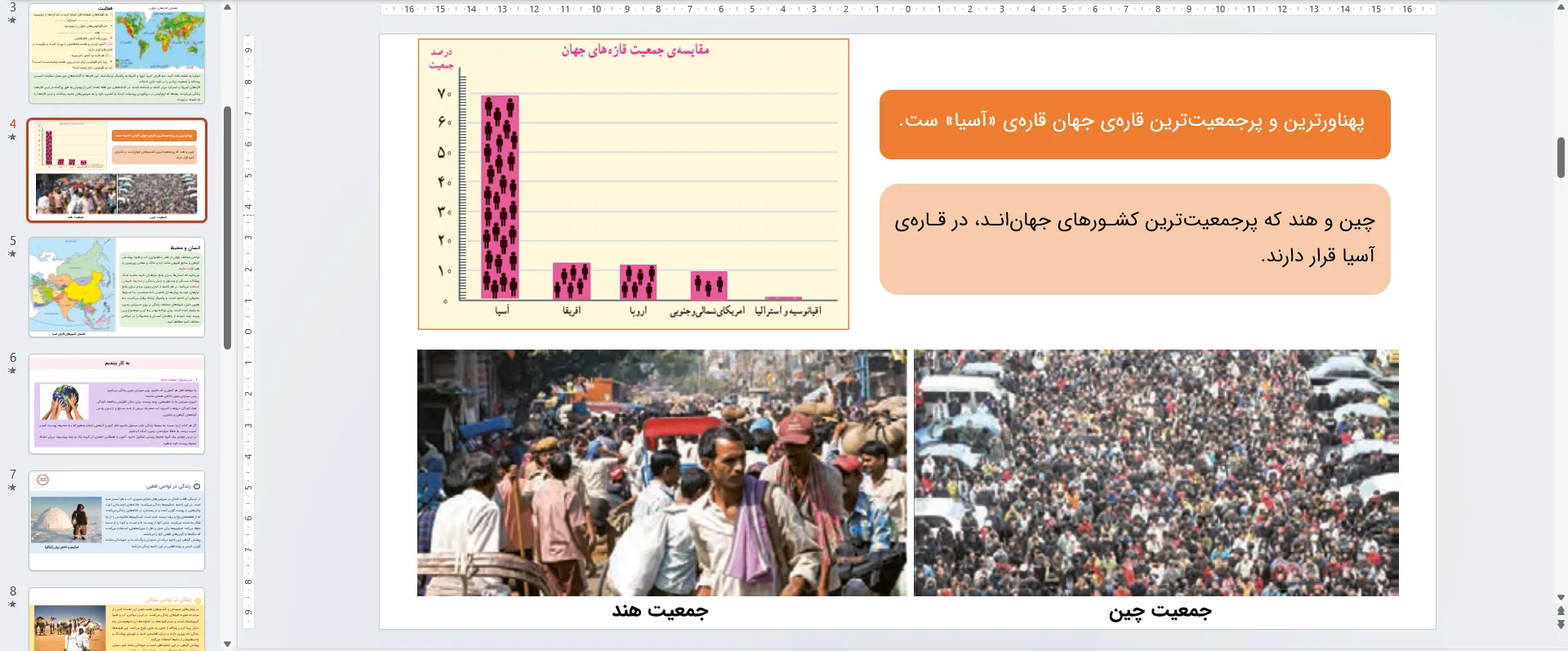1568x651 pixels.
Task: Select the continents population bar chart image
Action: [x=633, y=185]
